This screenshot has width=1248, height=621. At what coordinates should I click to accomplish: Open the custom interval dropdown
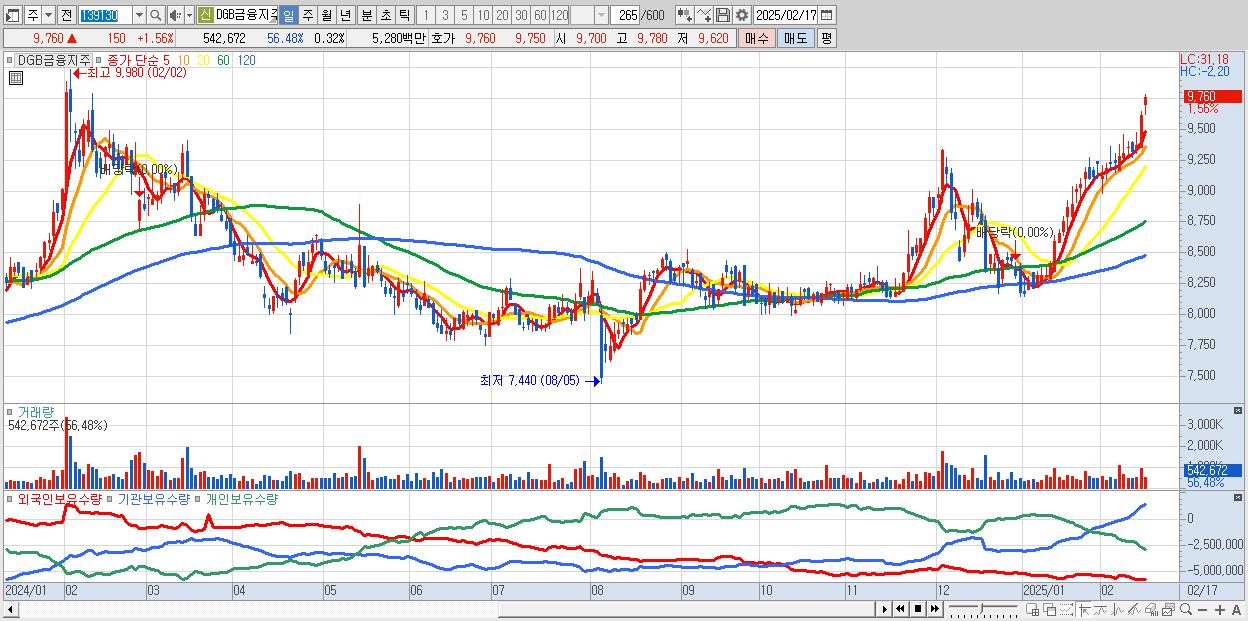[601, 15]
